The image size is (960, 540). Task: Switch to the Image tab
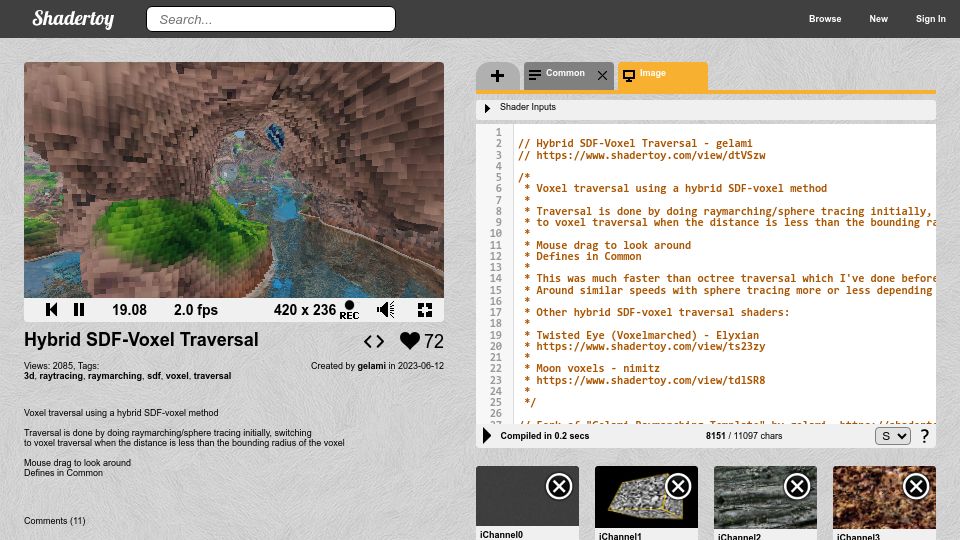(x=662, y=75)
